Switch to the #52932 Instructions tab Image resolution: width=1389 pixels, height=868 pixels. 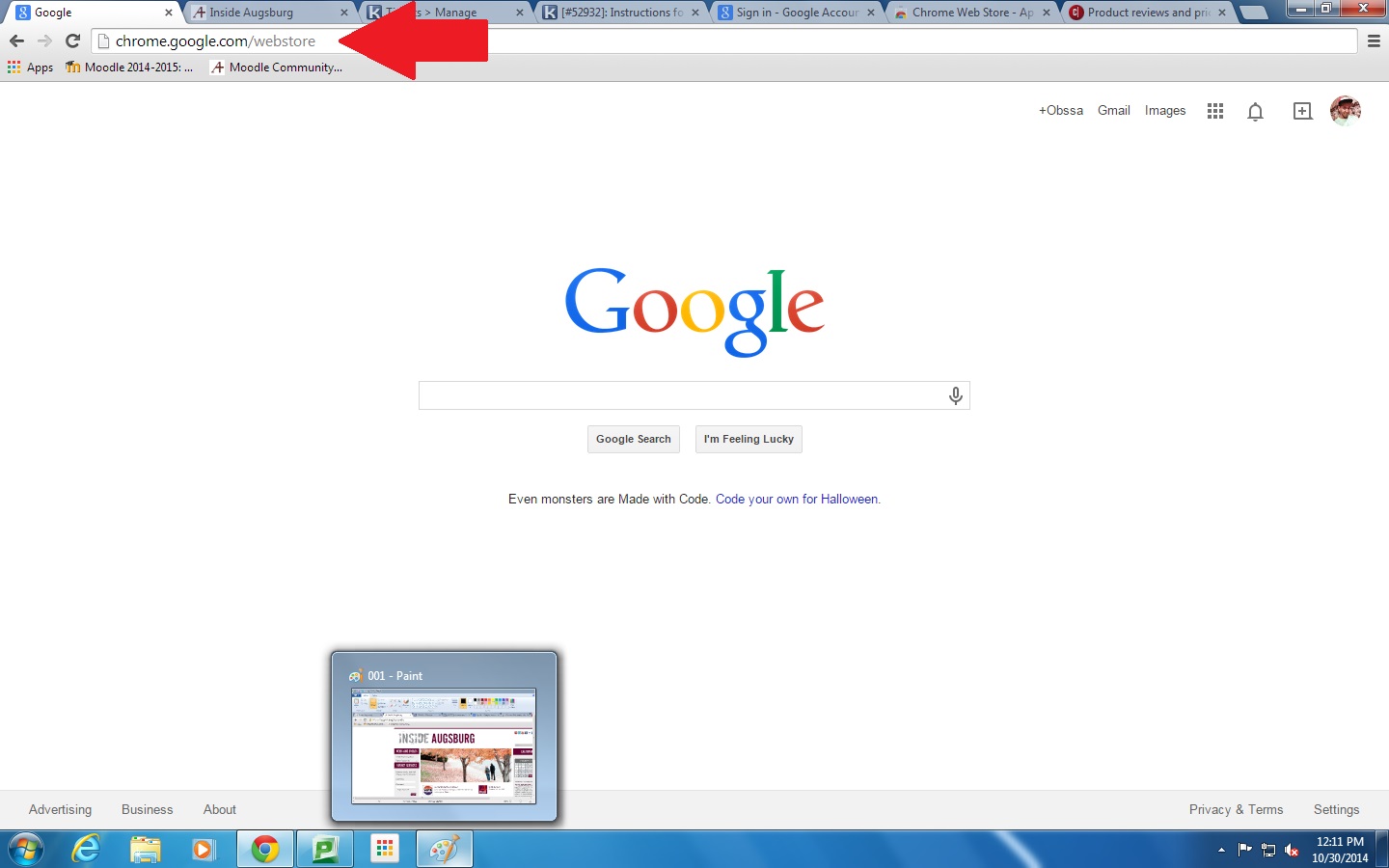pos(620,13)
